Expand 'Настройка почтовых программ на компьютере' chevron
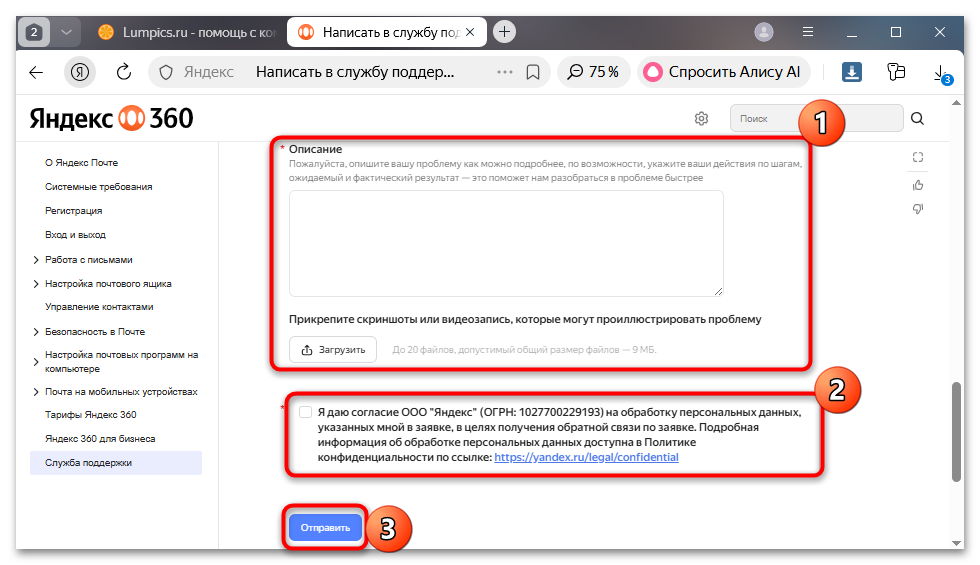 click(x=36, y=362)
